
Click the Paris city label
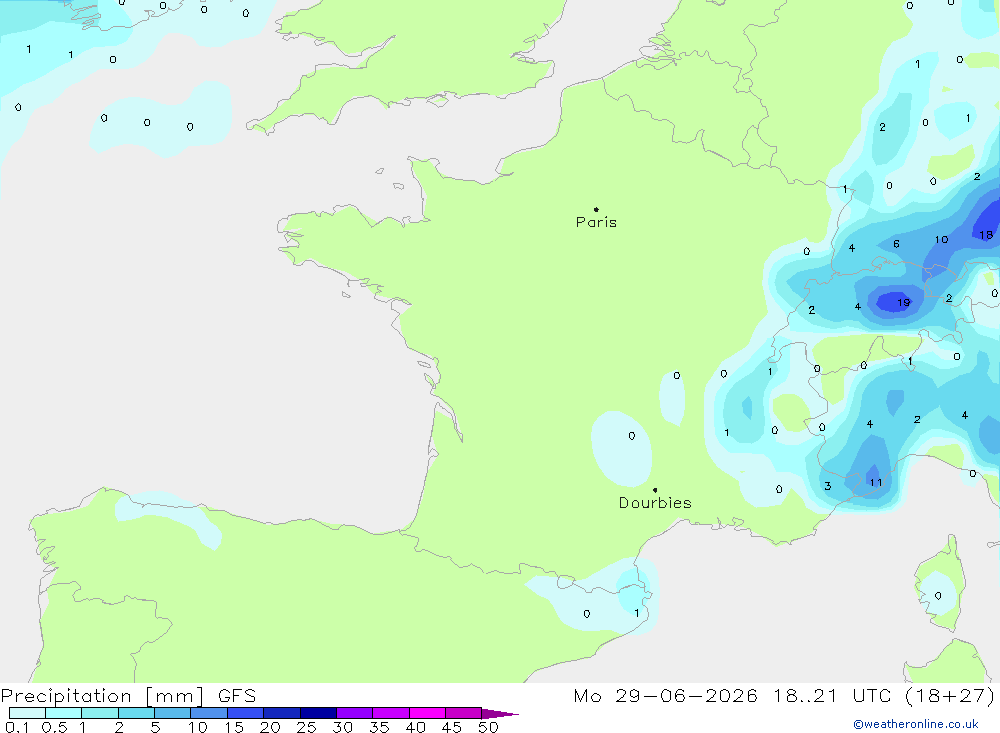pos(596,222)
